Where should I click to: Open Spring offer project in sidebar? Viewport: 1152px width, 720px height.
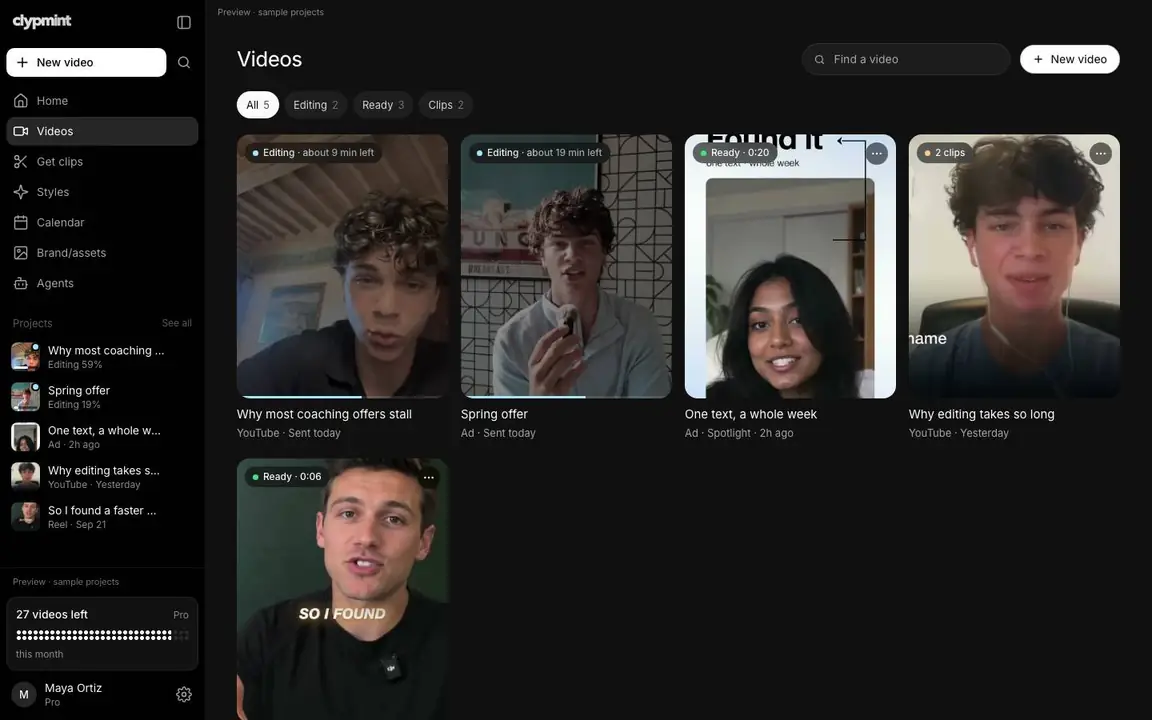pyautogui.click(x=102, y=397)
